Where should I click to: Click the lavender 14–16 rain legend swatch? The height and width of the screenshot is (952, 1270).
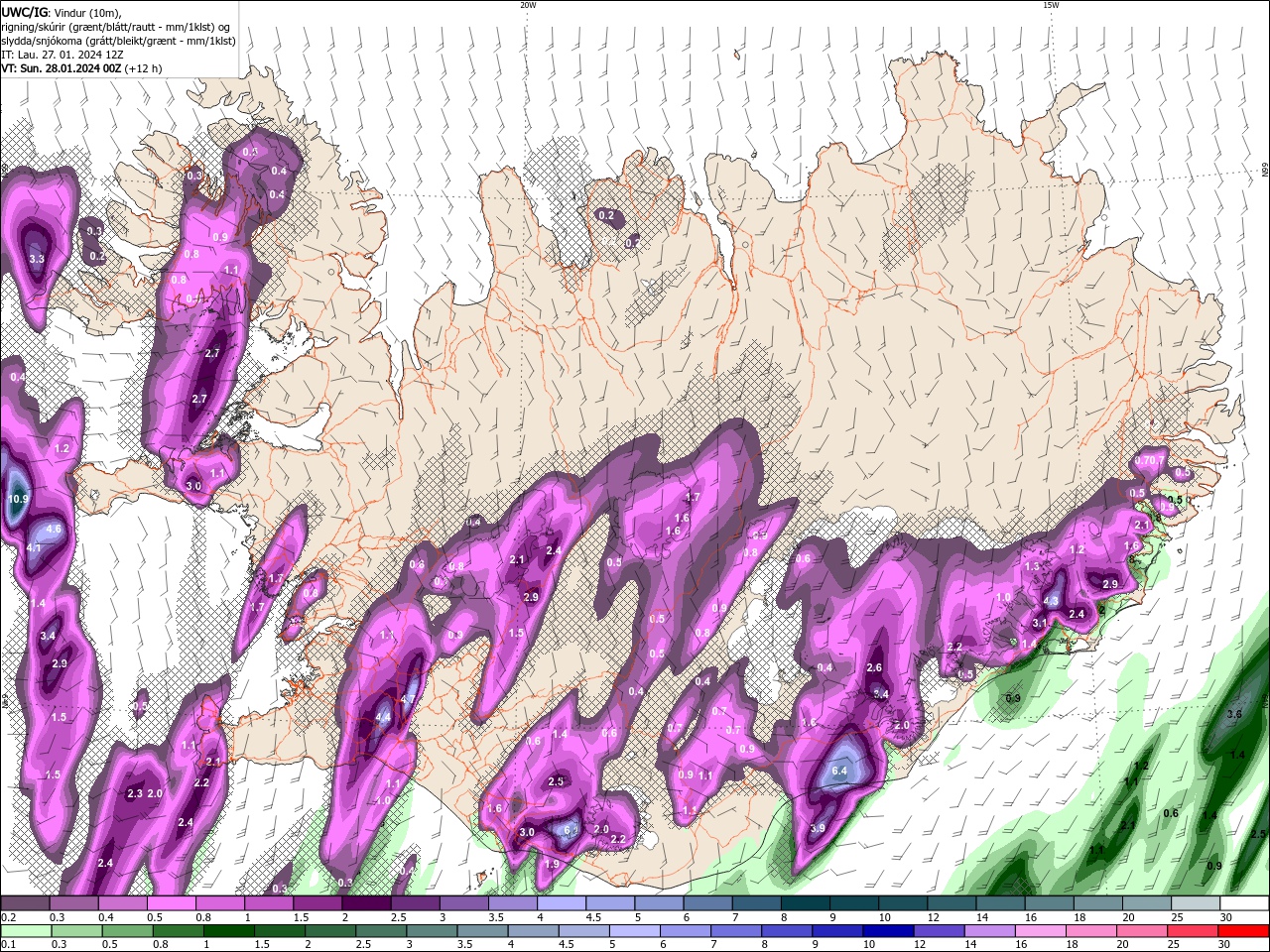(989, 931)
